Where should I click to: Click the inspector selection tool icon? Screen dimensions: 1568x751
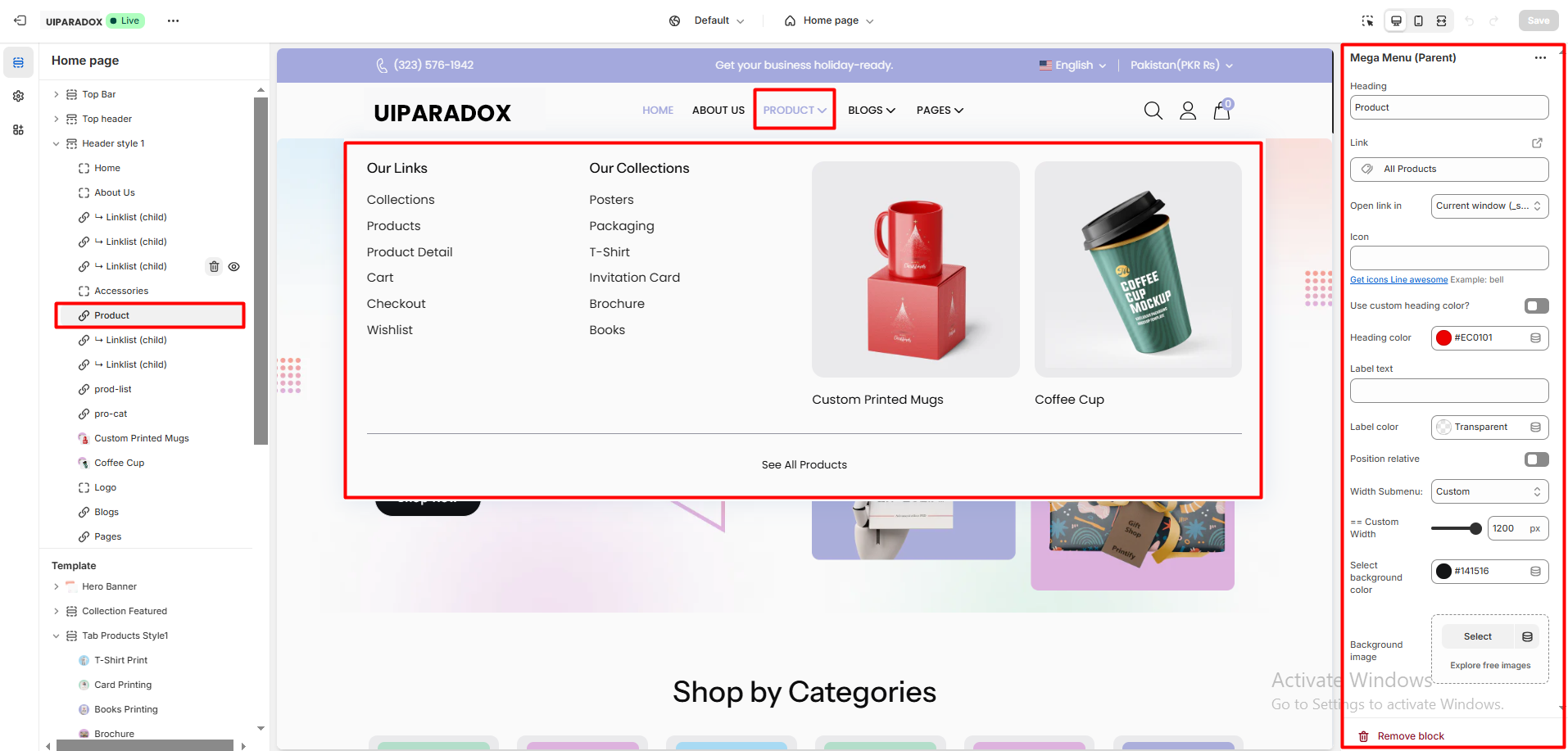1367,20
